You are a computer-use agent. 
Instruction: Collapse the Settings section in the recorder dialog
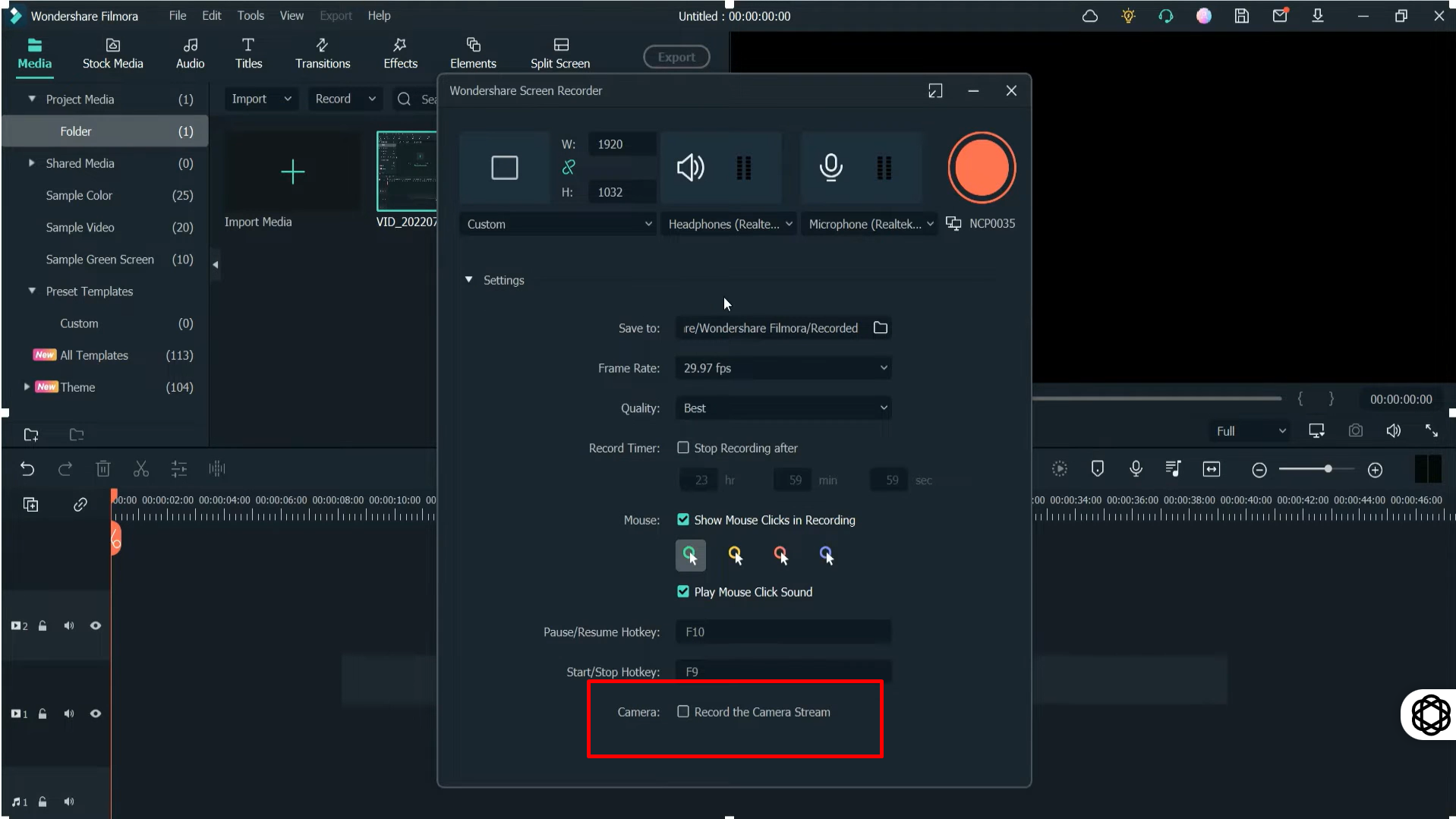(469, 280)
